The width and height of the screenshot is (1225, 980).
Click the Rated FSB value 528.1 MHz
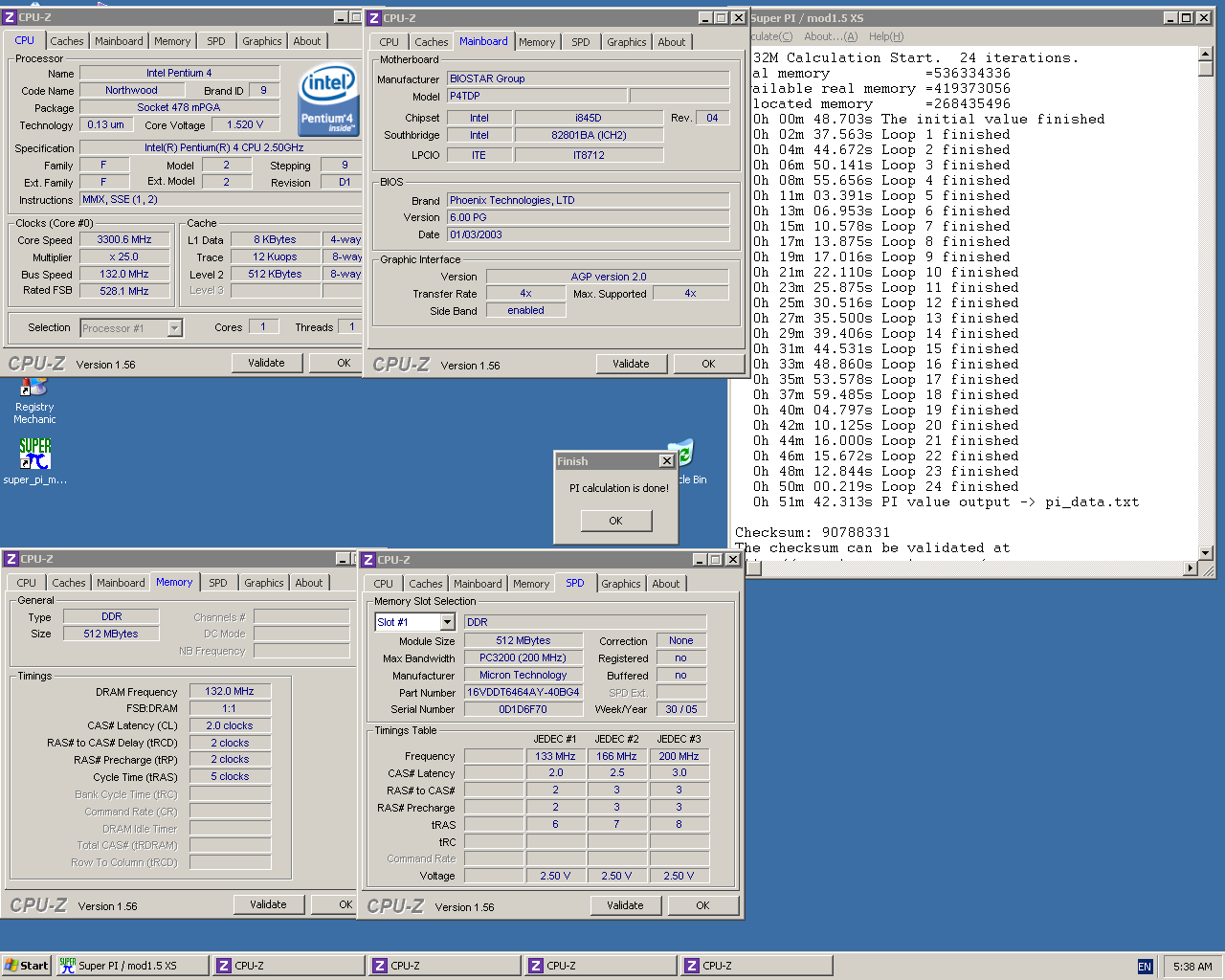pos(124,291)
